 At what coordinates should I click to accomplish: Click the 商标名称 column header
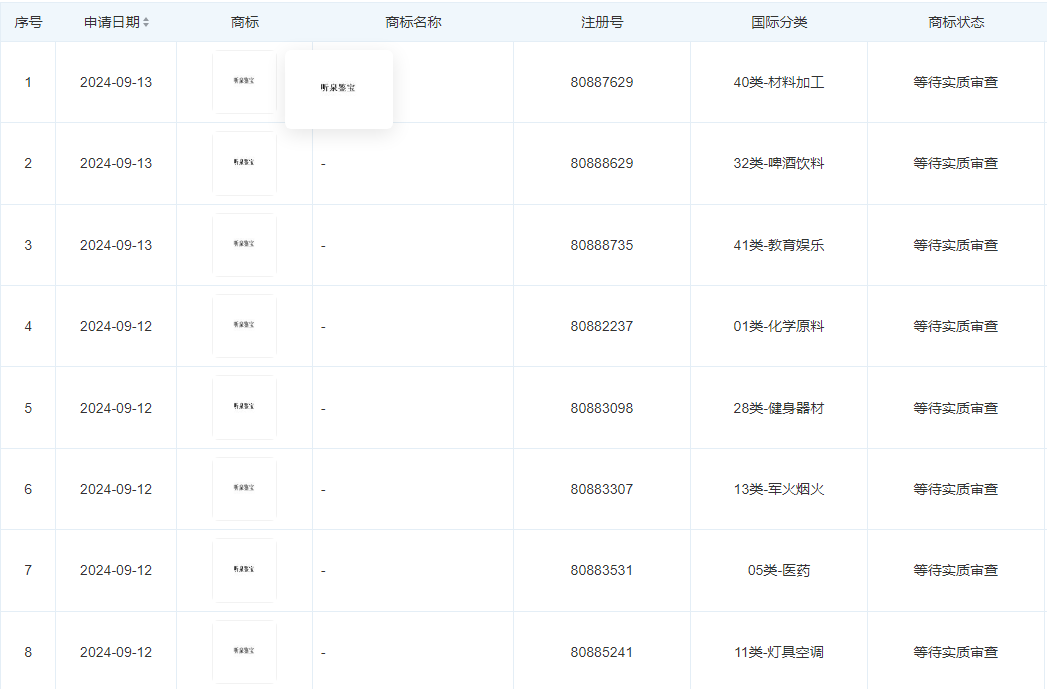[413, 22]
